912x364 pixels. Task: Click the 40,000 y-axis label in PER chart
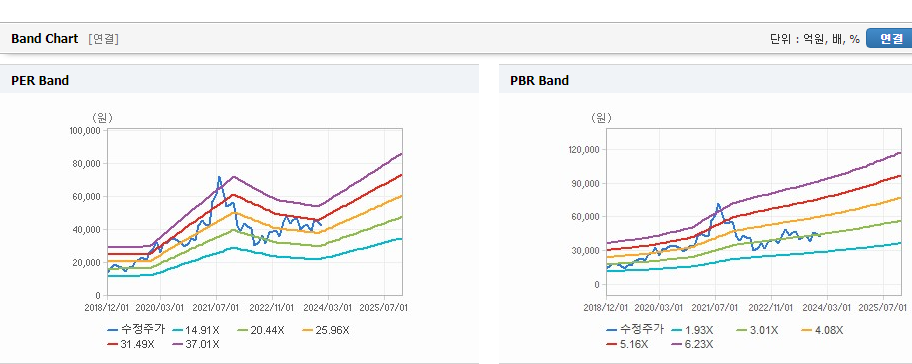pyautogui.click(x=87, y=230)
